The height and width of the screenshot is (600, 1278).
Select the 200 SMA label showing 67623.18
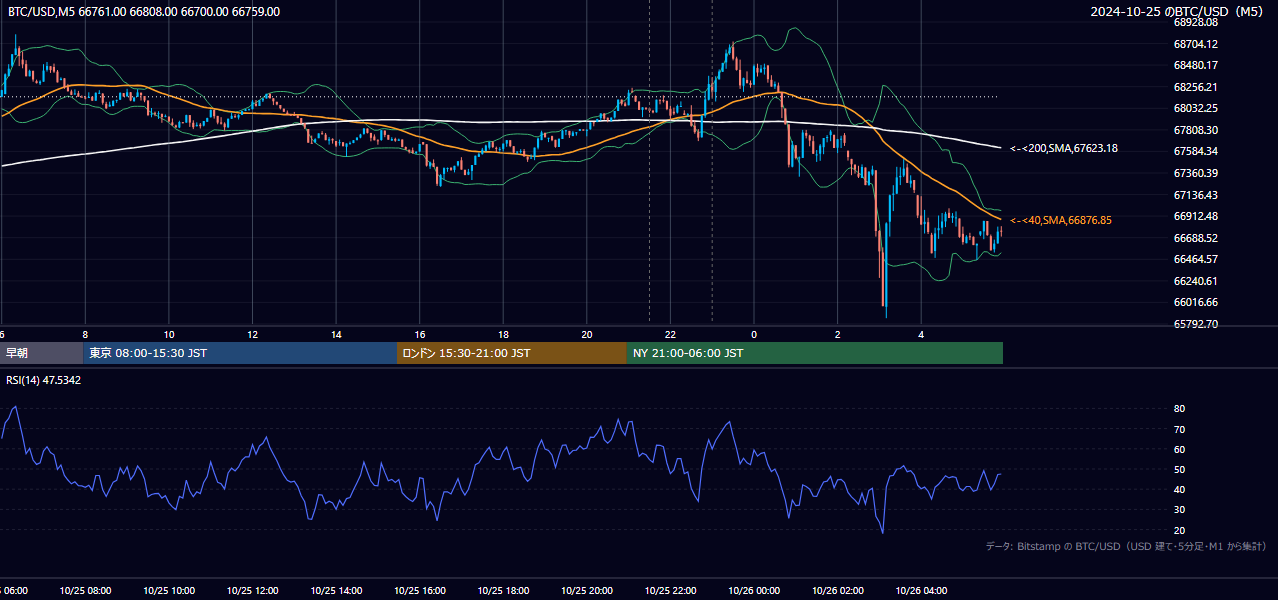tap(1064, 148)
